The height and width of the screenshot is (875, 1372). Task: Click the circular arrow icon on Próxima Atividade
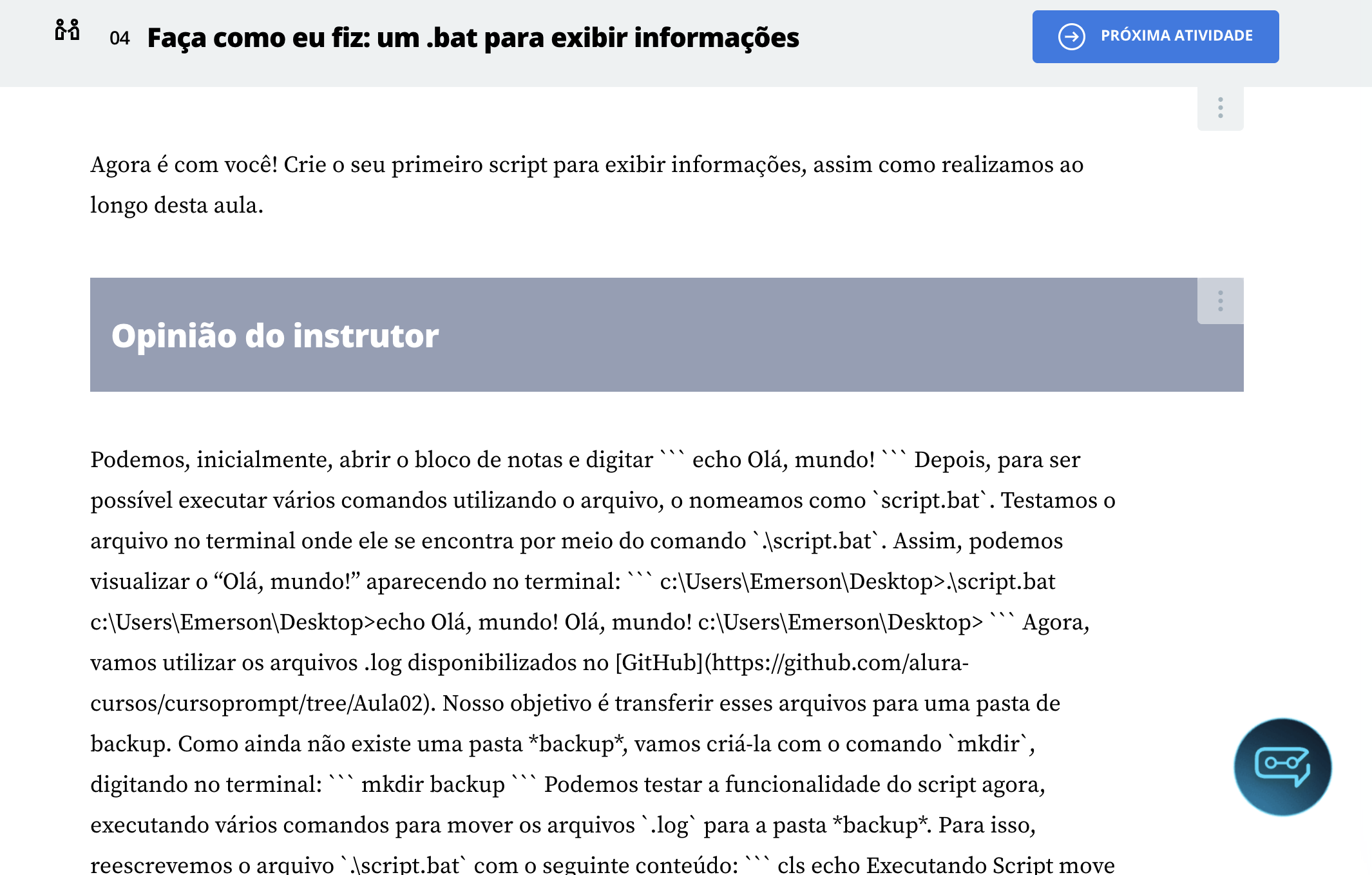coord(1071,36)
